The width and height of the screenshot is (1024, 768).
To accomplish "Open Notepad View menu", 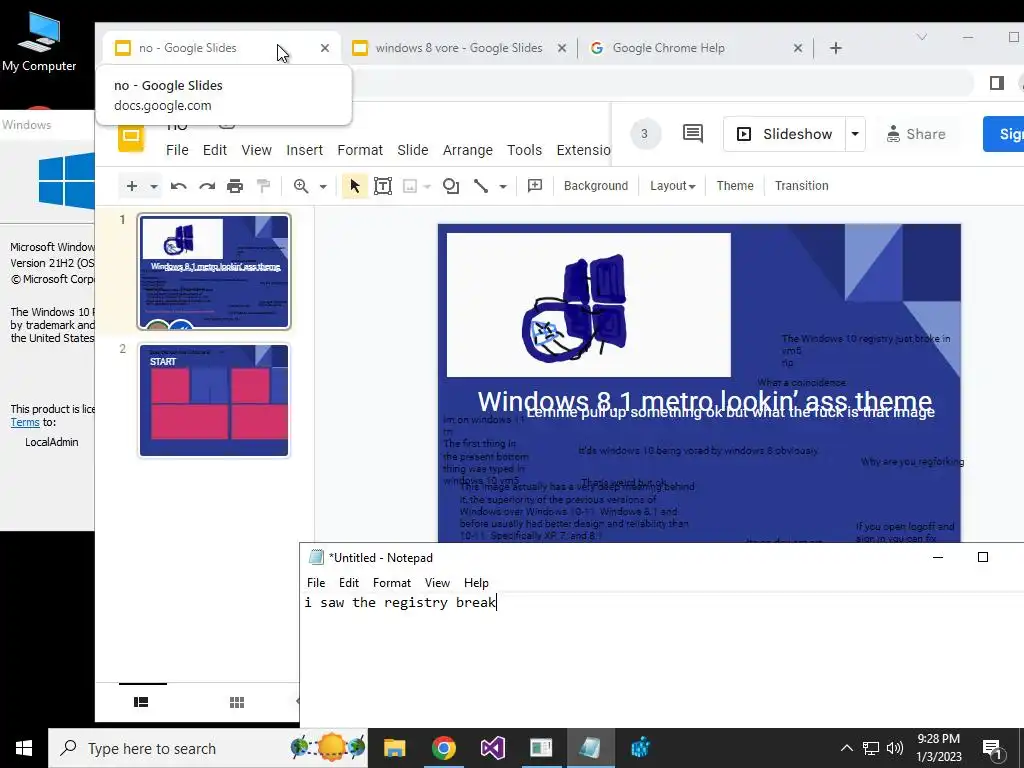I will tap(437, 583).
